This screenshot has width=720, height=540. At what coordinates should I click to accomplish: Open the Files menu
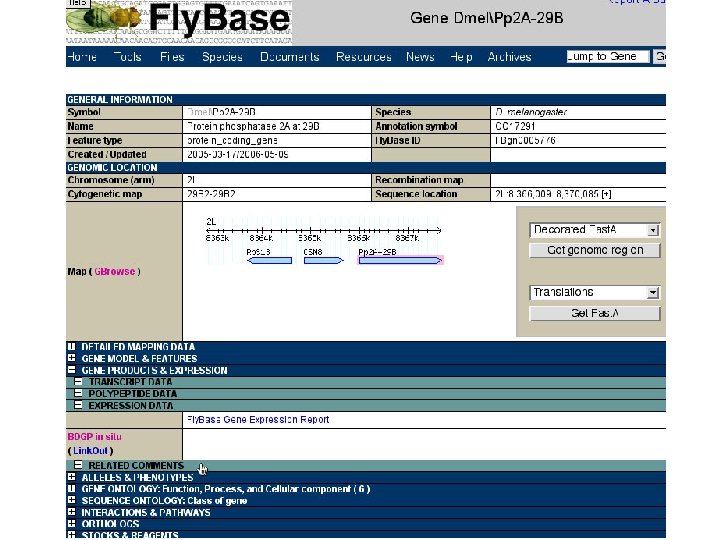pos(172,57)
